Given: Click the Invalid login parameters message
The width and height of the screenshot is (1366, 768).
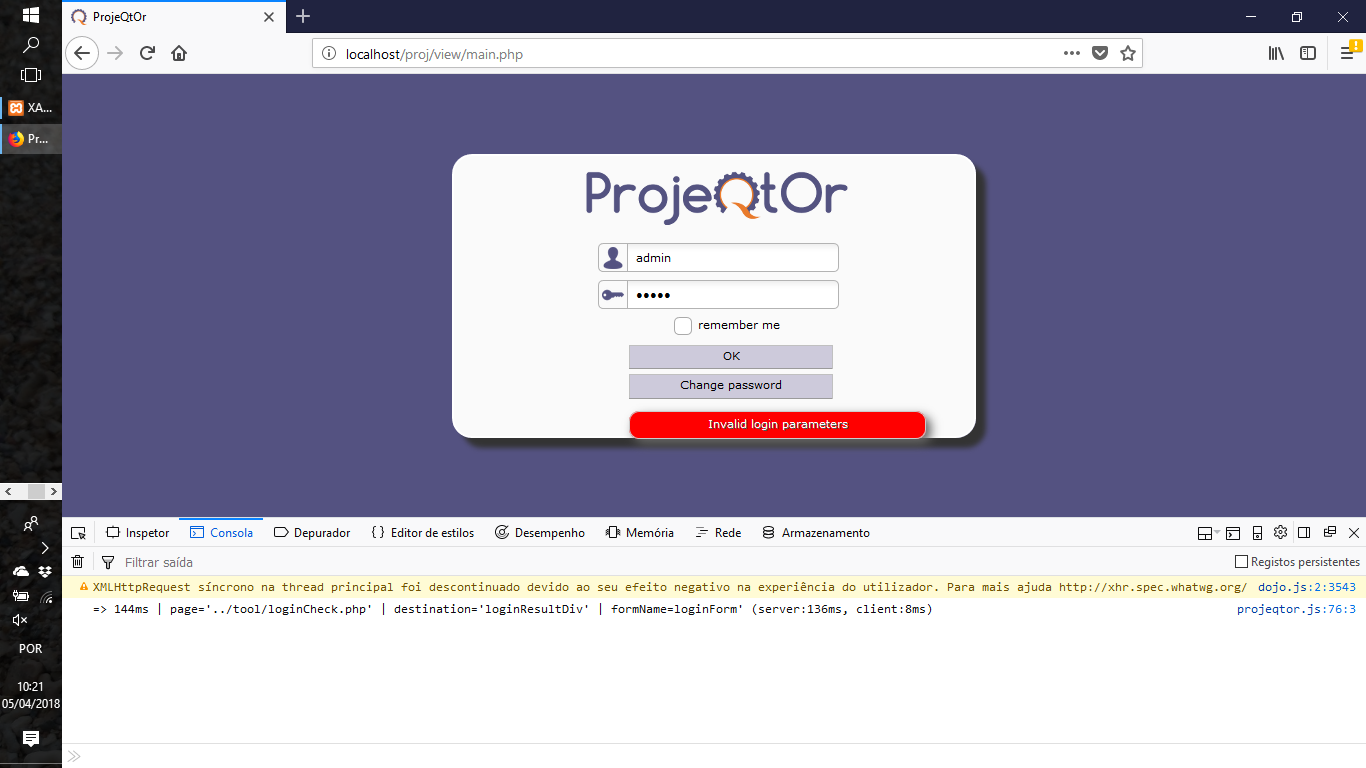Looking at the screenshot, I should pyautogui.click(x=777, y=425).
